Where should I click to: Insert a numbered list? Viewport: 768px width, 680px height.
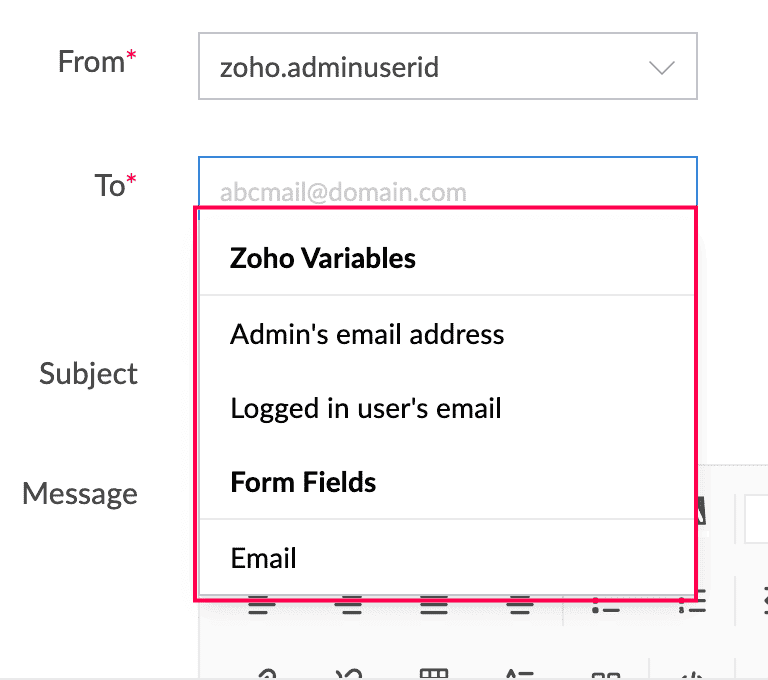click(692, 603)
